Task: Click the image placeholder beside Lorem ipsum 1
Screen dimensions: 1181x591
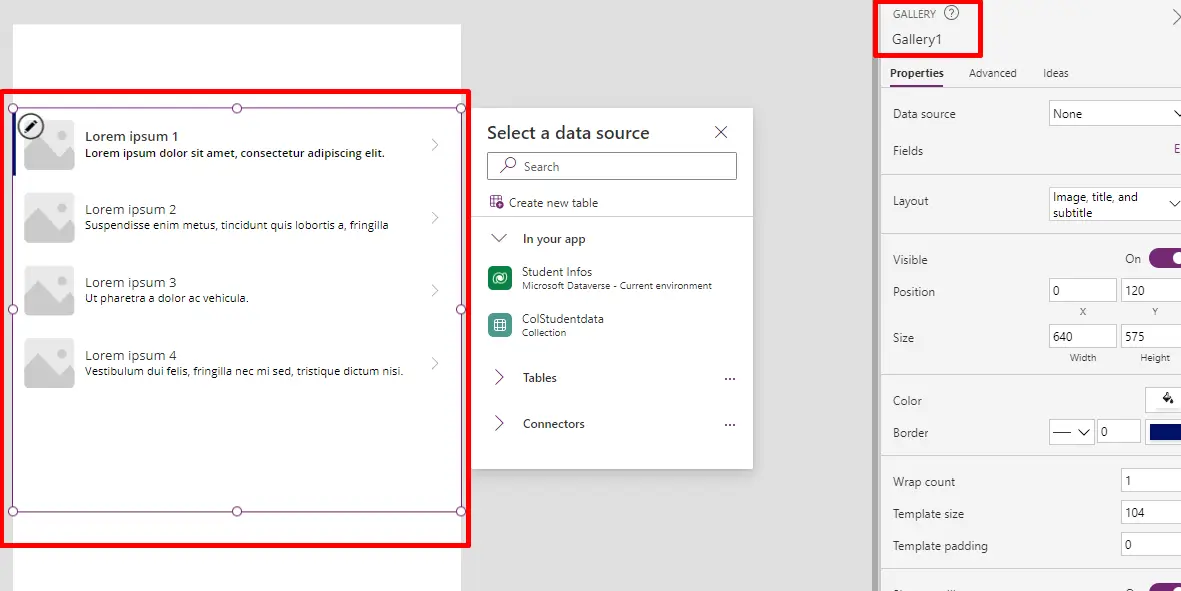Action: [49, 145]
